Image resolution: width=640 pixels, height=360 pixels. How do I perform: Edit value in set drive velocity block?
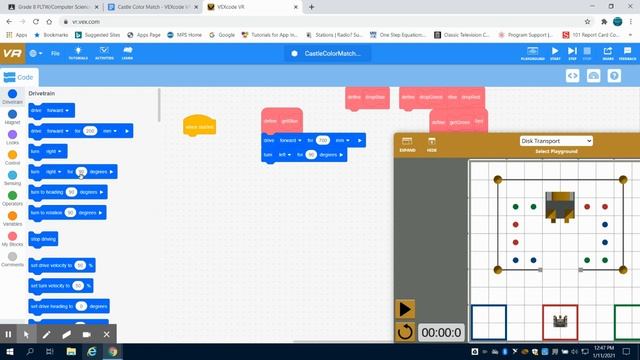pos(80,265)
